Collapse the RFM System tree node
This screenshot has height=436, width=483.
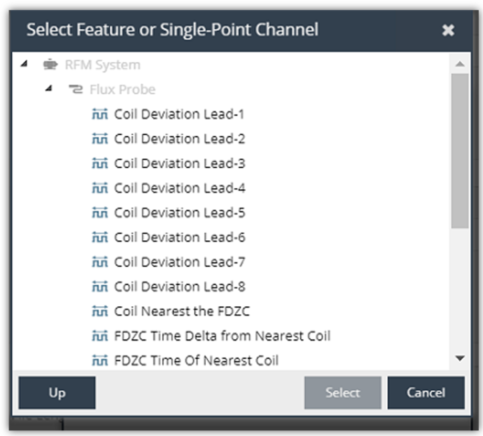pos(24,63)
